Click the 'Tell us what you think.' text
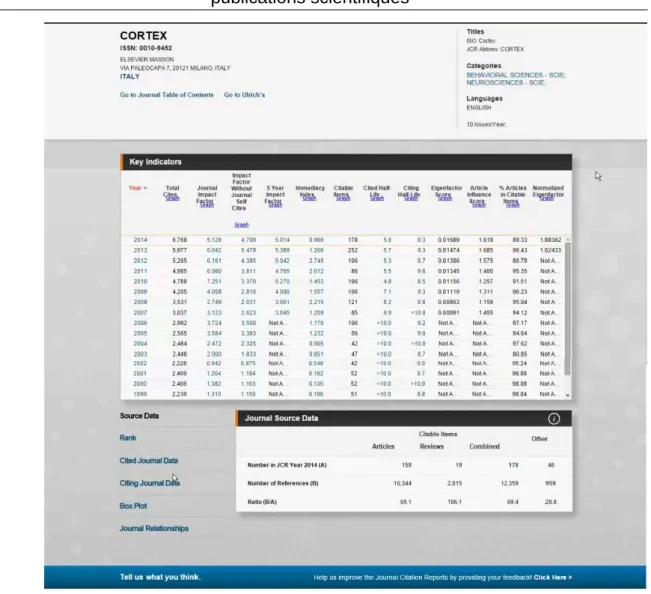This screenshot has width=651, height=594. click(x=160, y=577)
